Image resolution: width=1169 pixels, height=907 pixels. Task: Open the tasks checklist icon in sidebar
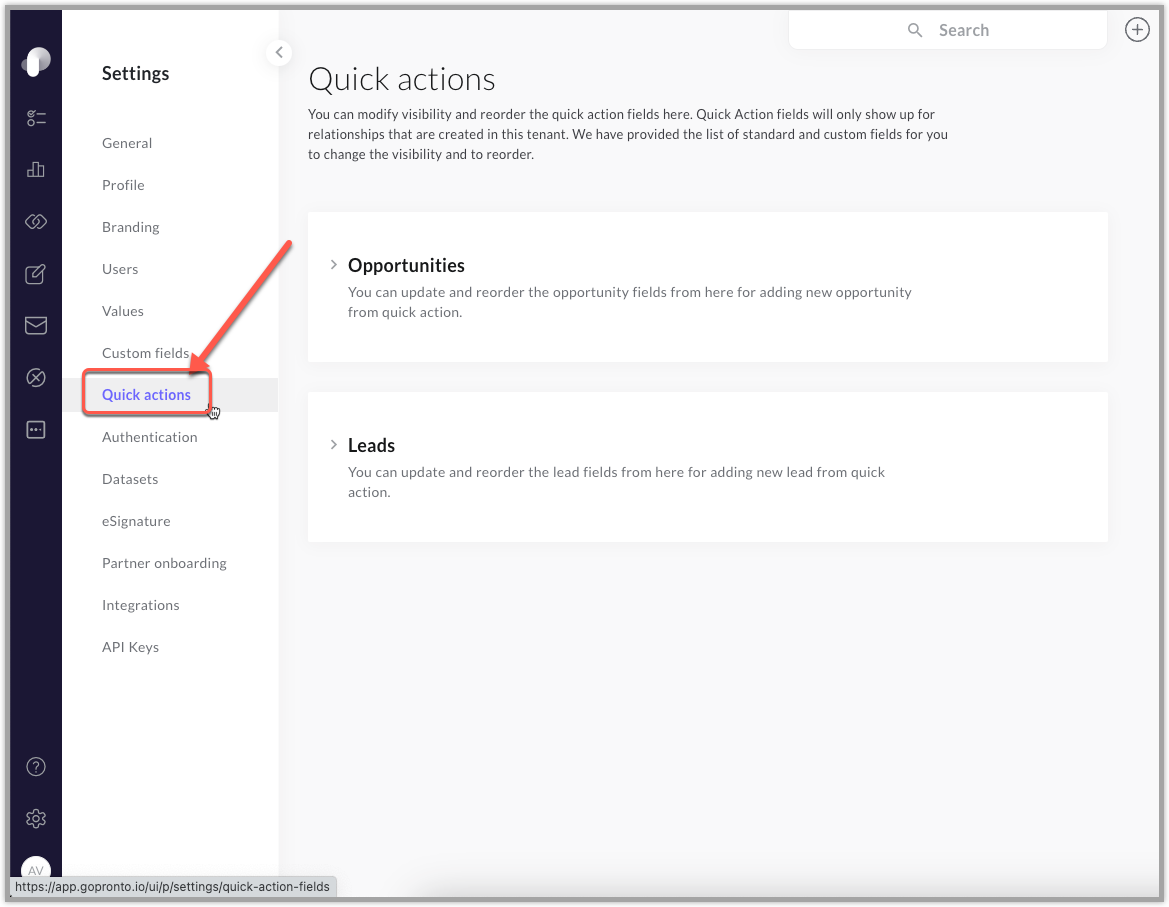click(36, 118)
